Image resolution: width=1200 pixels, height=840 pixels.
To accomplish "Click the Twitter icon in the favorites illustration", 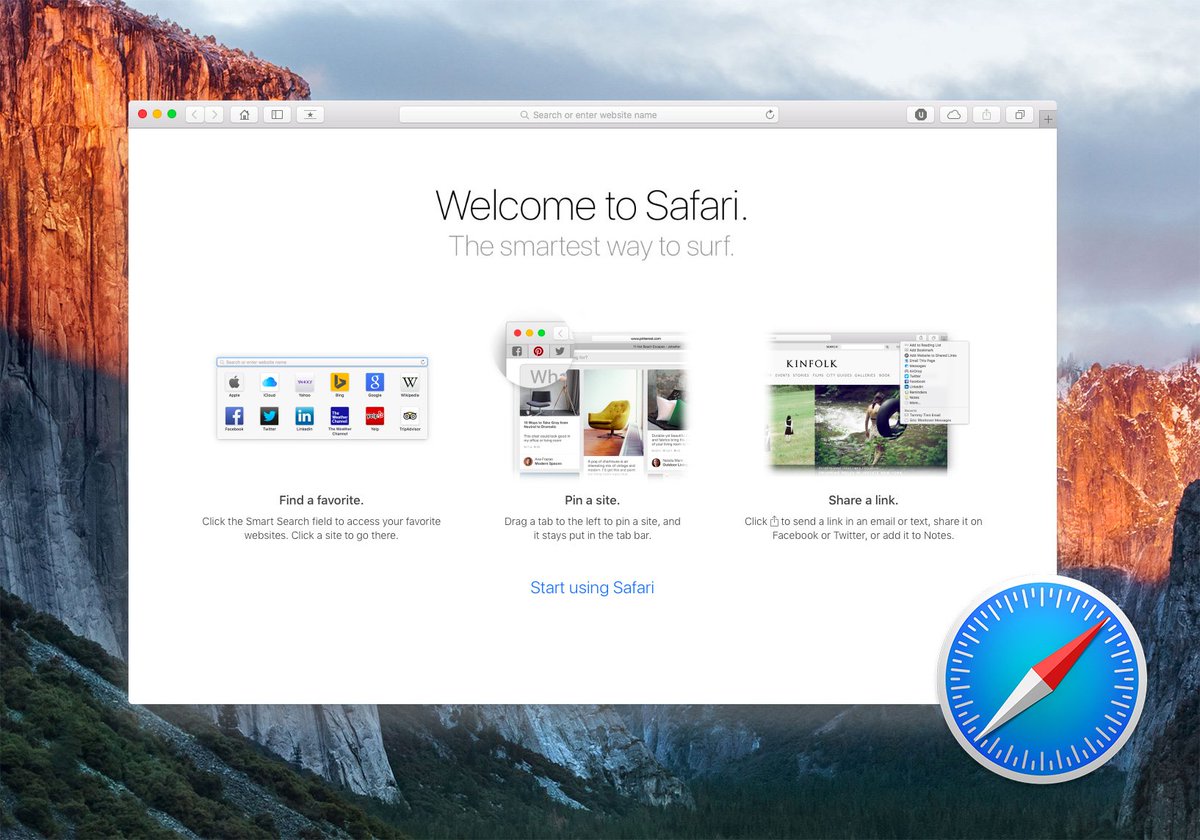I will coord(269,416).
